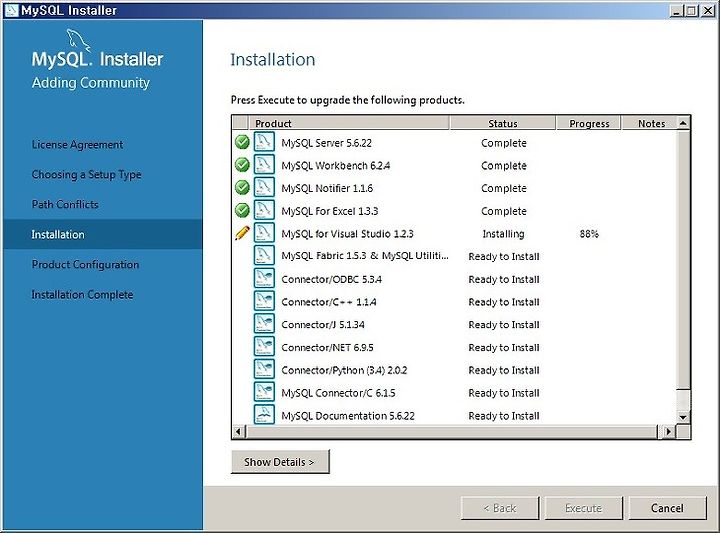Maximize the MySQL Installer window
The width and height of the screenshot is (720, 533).
point(691,10)
